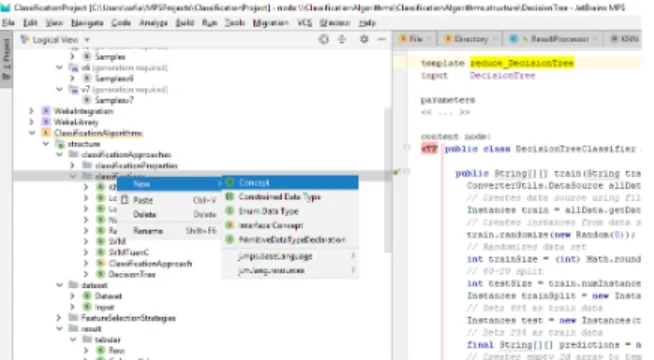This screenshot has width=654, height=360.
Task: Click the Concept icon in New submenu
Action: click(230, 182)
